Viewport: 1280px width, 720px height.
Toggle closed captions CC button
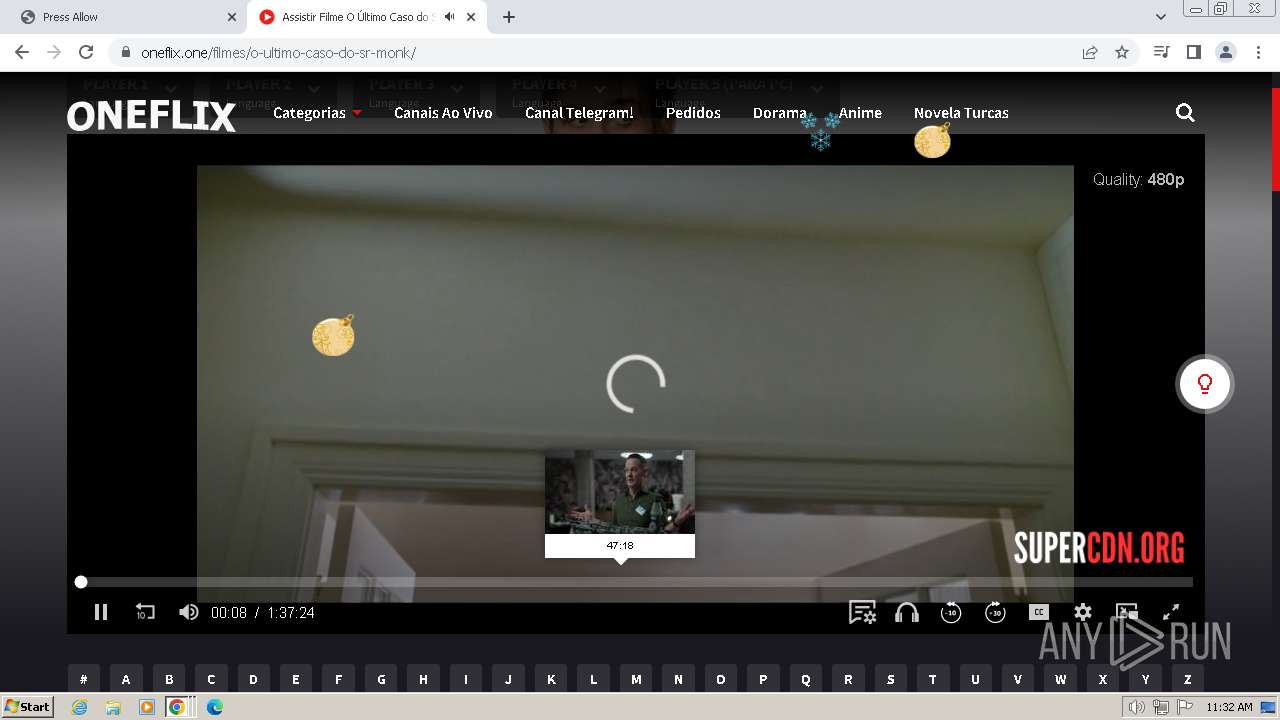[1039, 612]
